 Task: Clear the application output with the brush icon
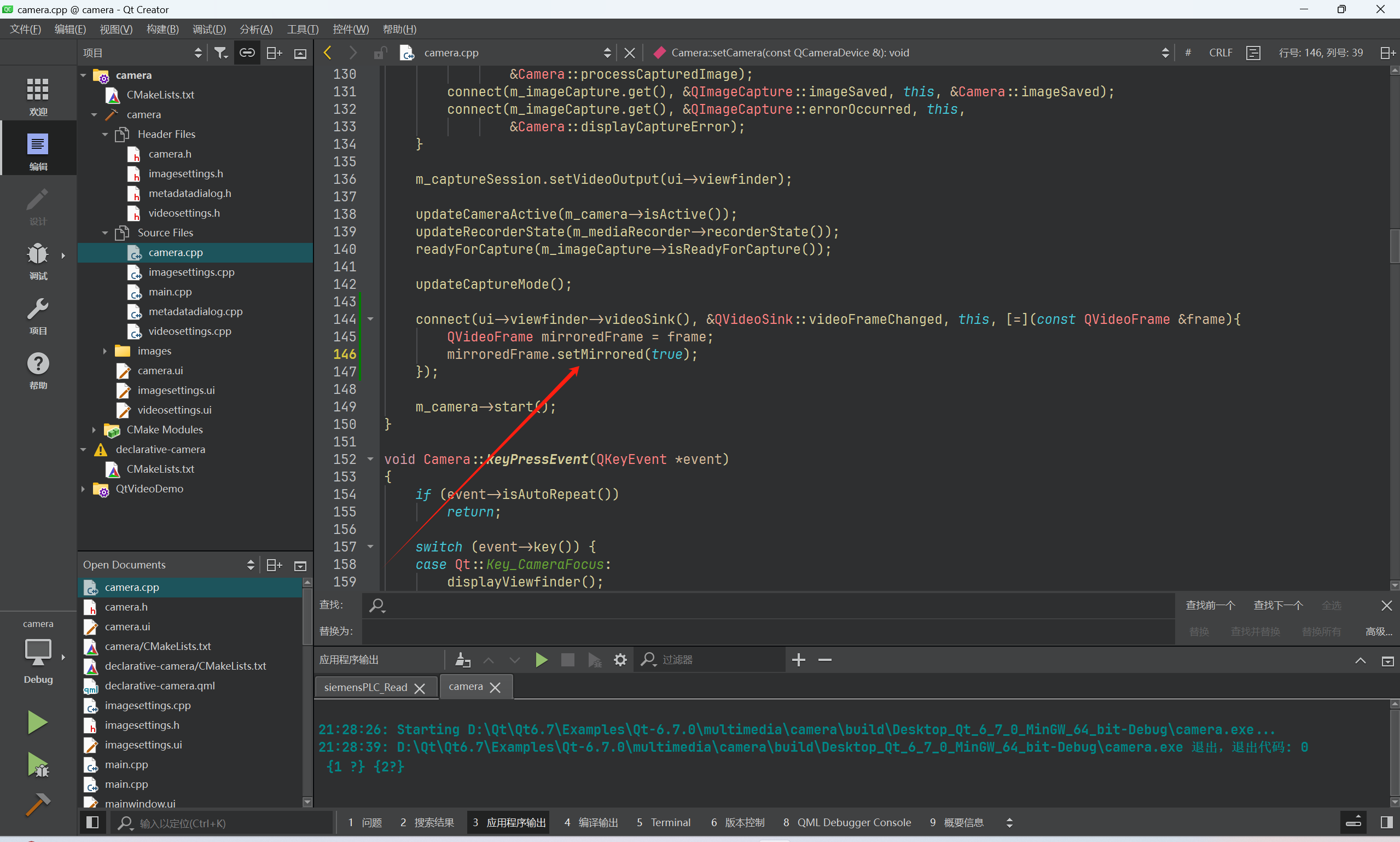(x=462, y=659)
